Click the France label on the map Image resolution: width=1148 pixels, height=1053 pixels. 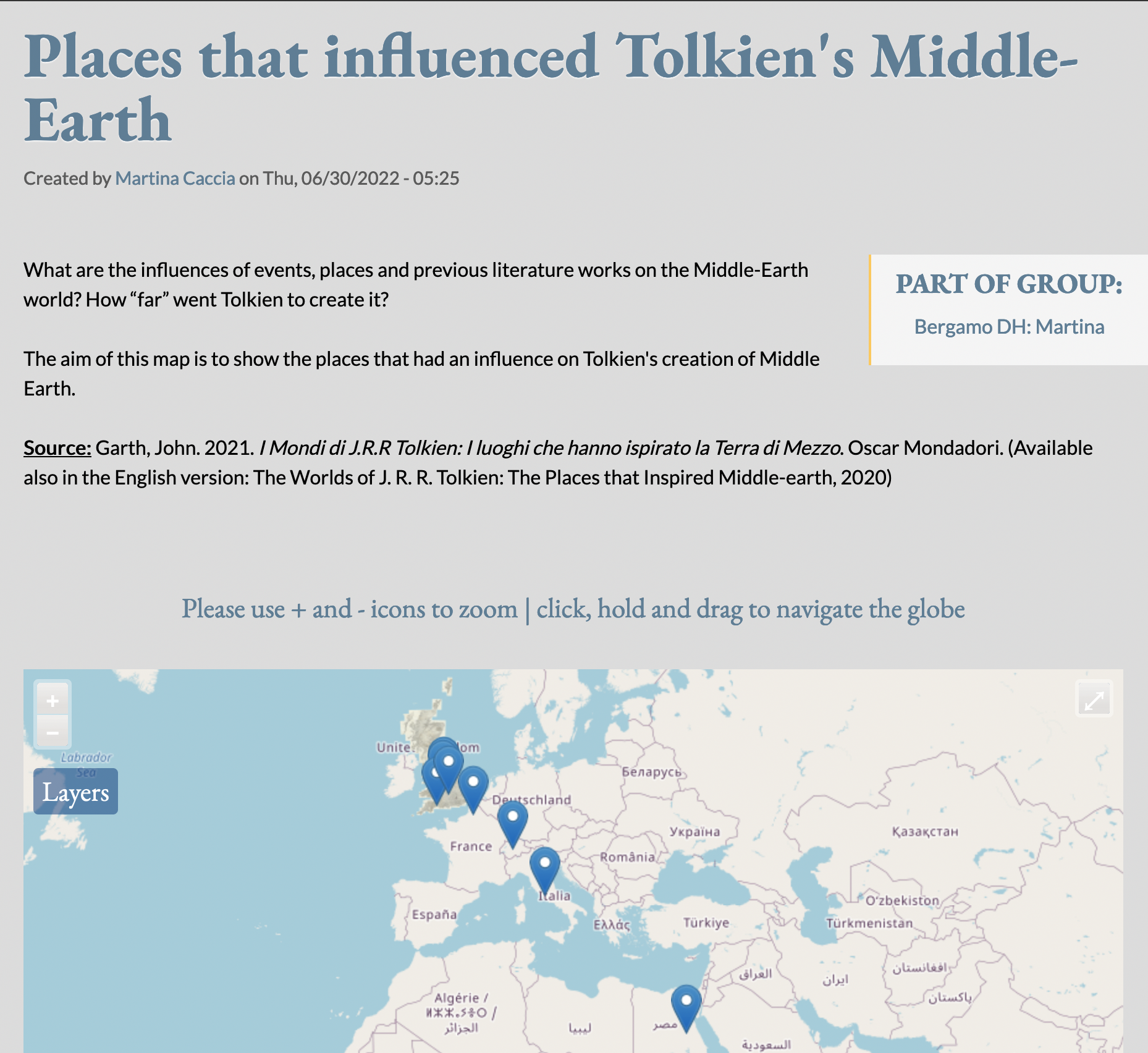(471, 847)
